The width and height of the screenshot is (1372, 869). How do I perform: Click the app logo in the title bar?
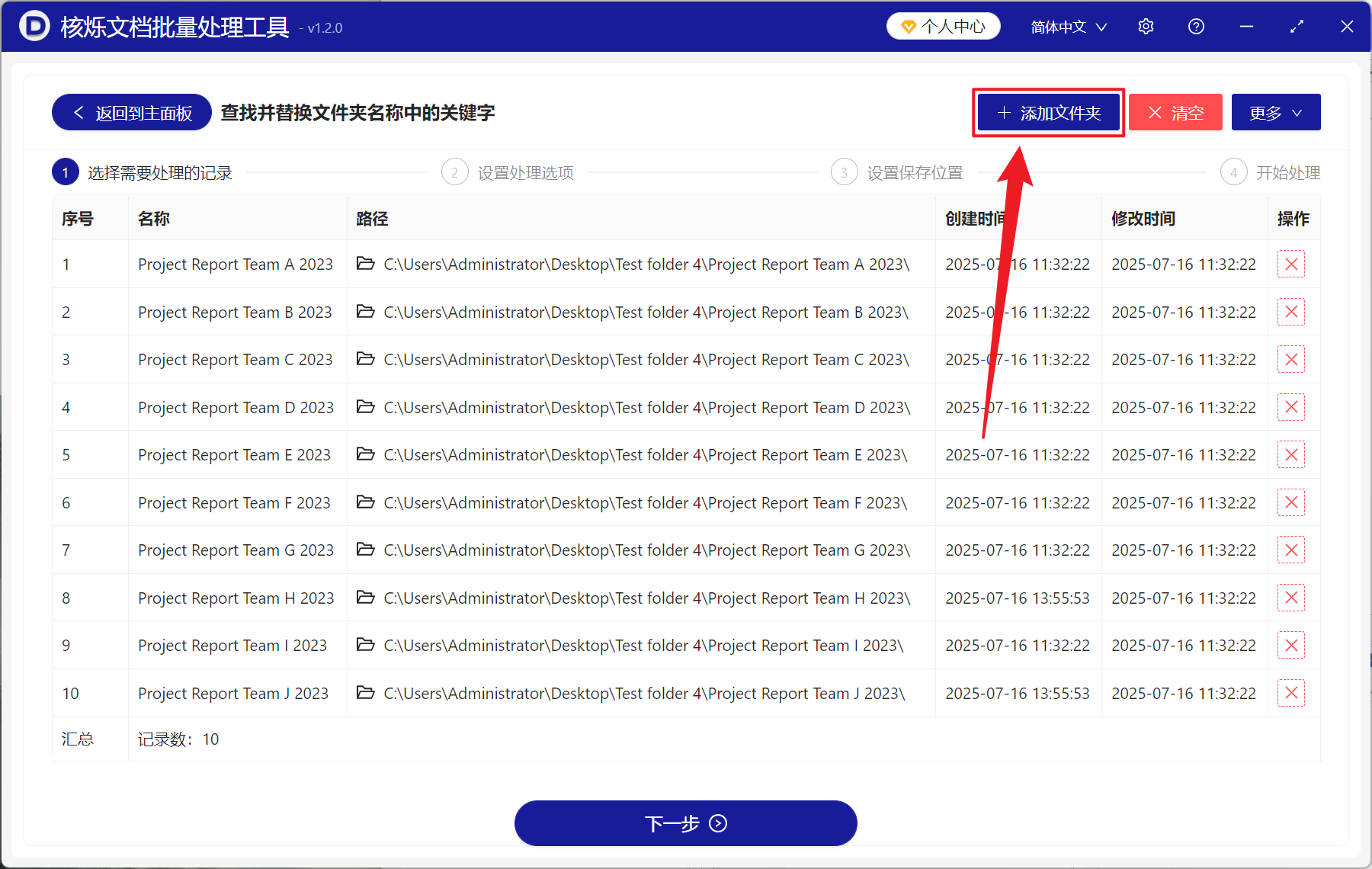tap(33, 25)
